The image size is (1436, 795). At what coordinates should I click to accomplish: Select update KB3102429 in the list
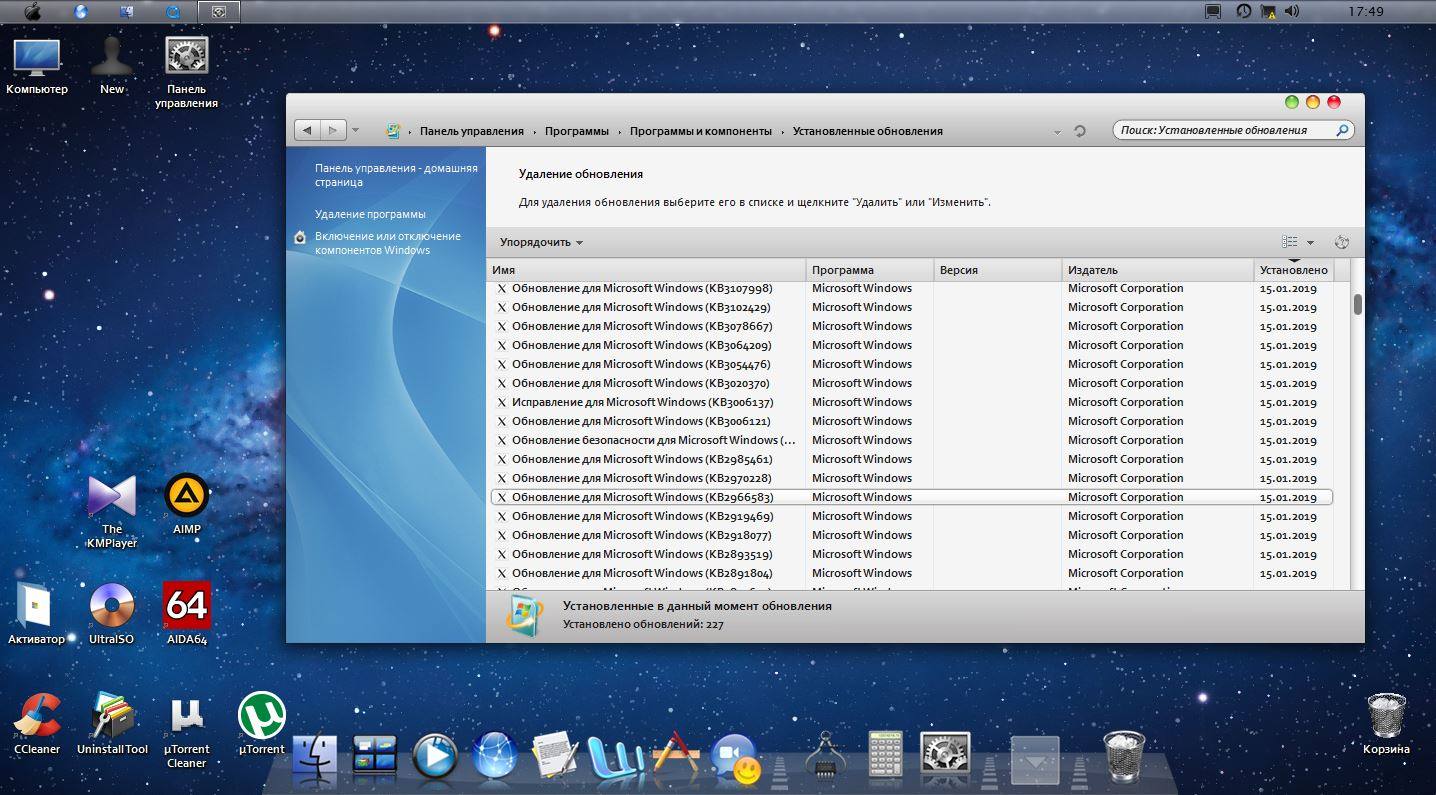click(911, 307)
